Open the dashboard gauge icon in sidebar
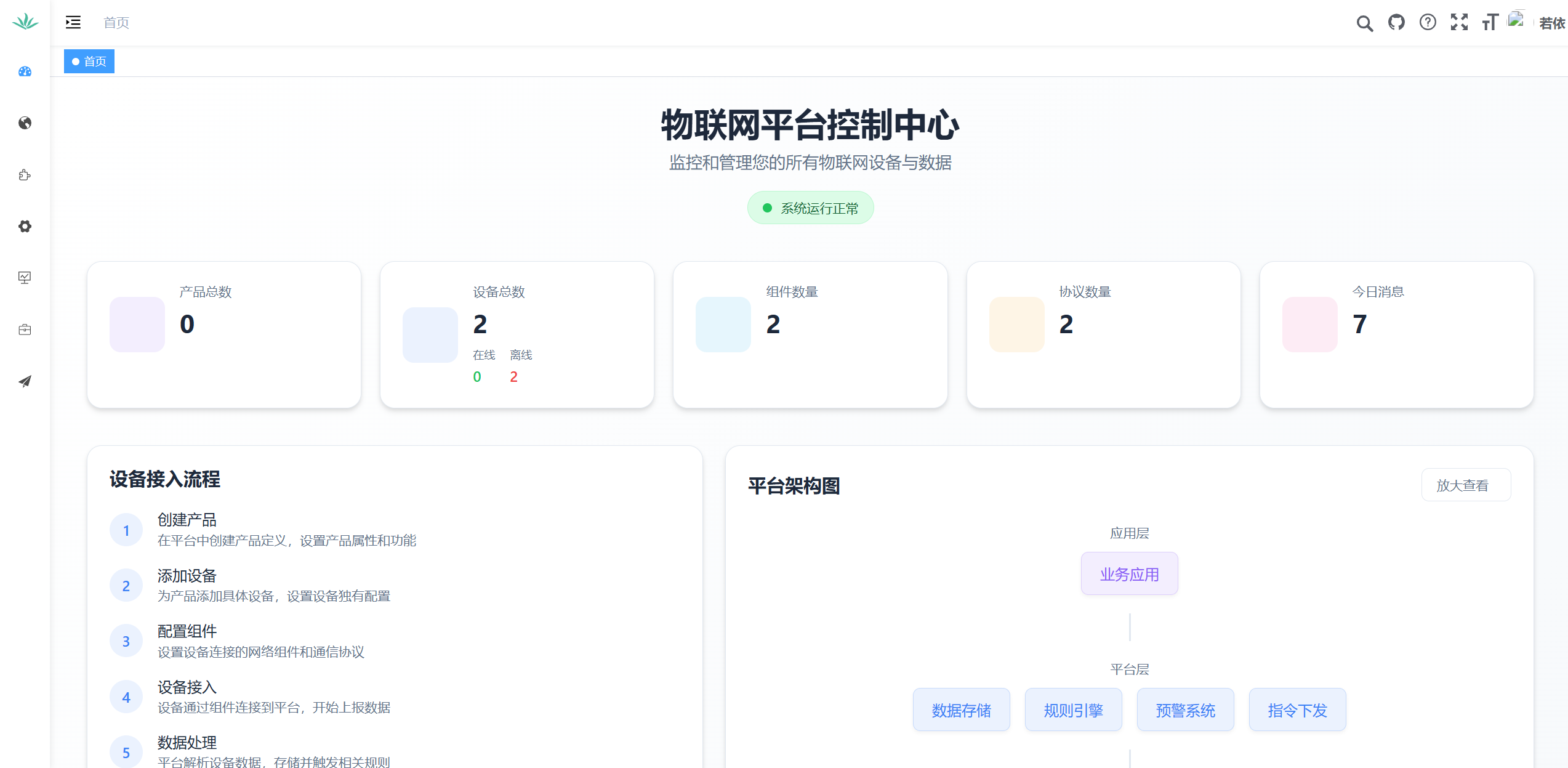 coord(25,71)
